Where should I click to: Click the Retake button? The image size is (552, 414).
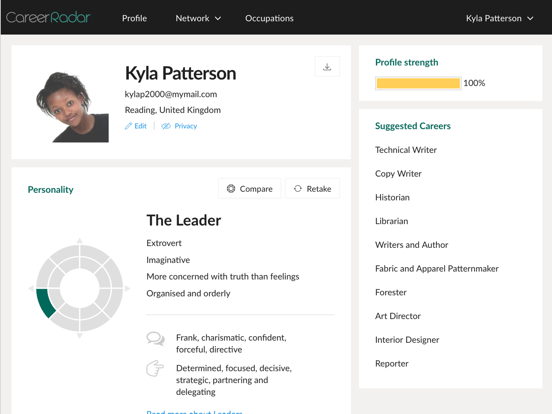pos(312,189)
